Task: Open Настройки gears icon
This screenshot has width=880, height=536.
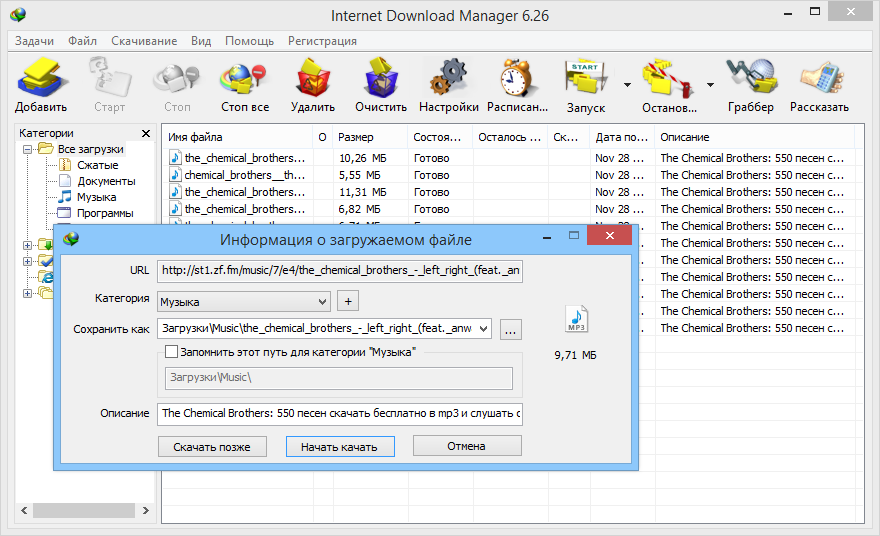Action: pyautogui.click(x=448, y=77)
